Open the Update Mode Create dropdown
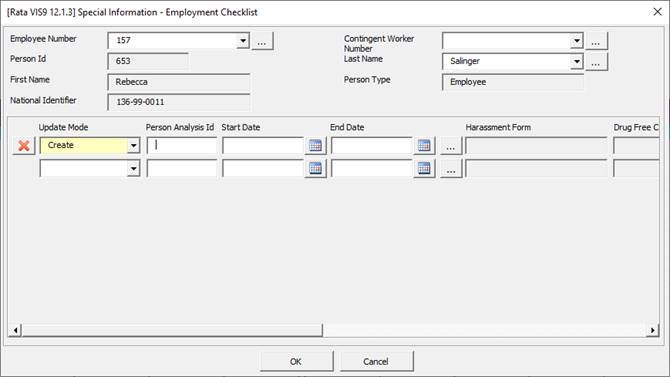Image resolution: width=670 pixels, height=377 pixels. point(133,146)
